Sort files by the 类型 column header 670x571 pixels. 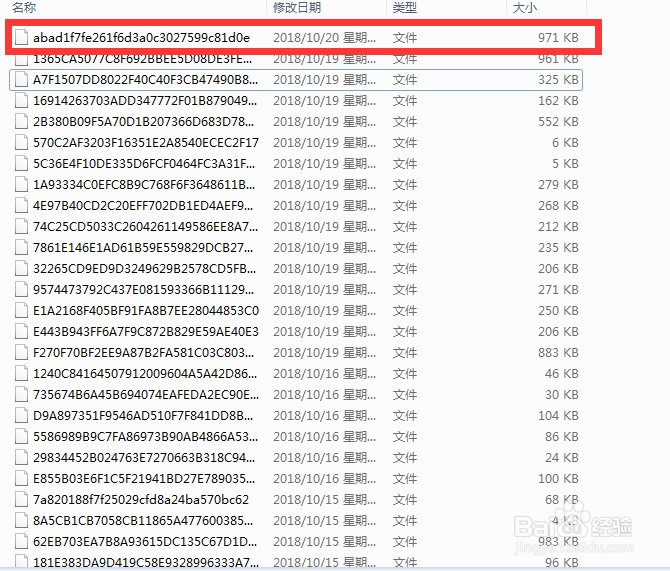[405, 7]
